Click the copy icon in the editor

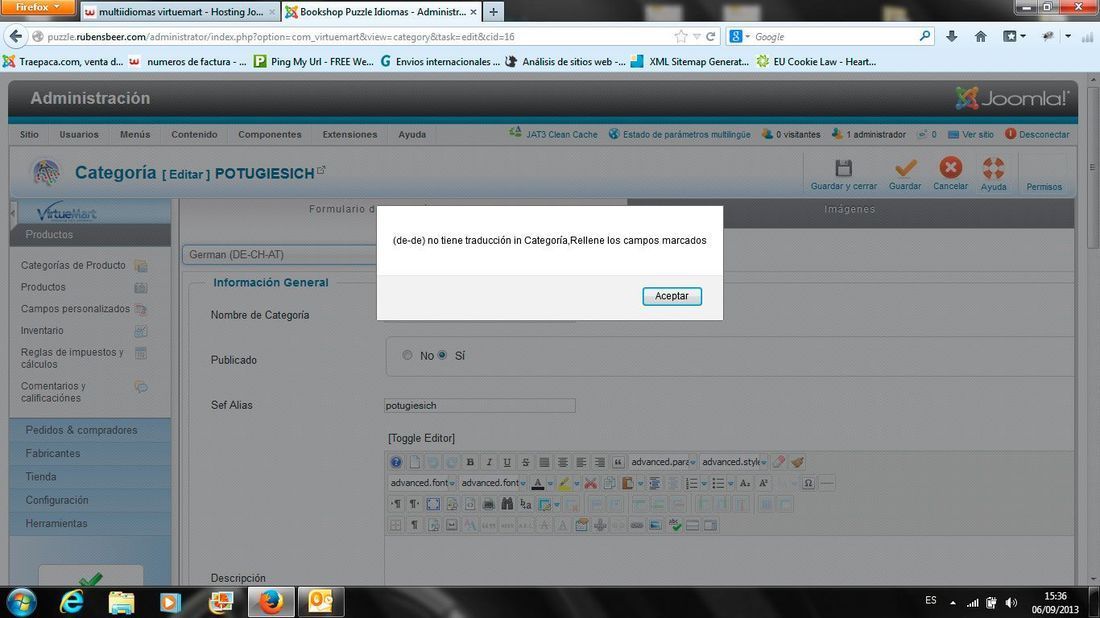point(609,483)
